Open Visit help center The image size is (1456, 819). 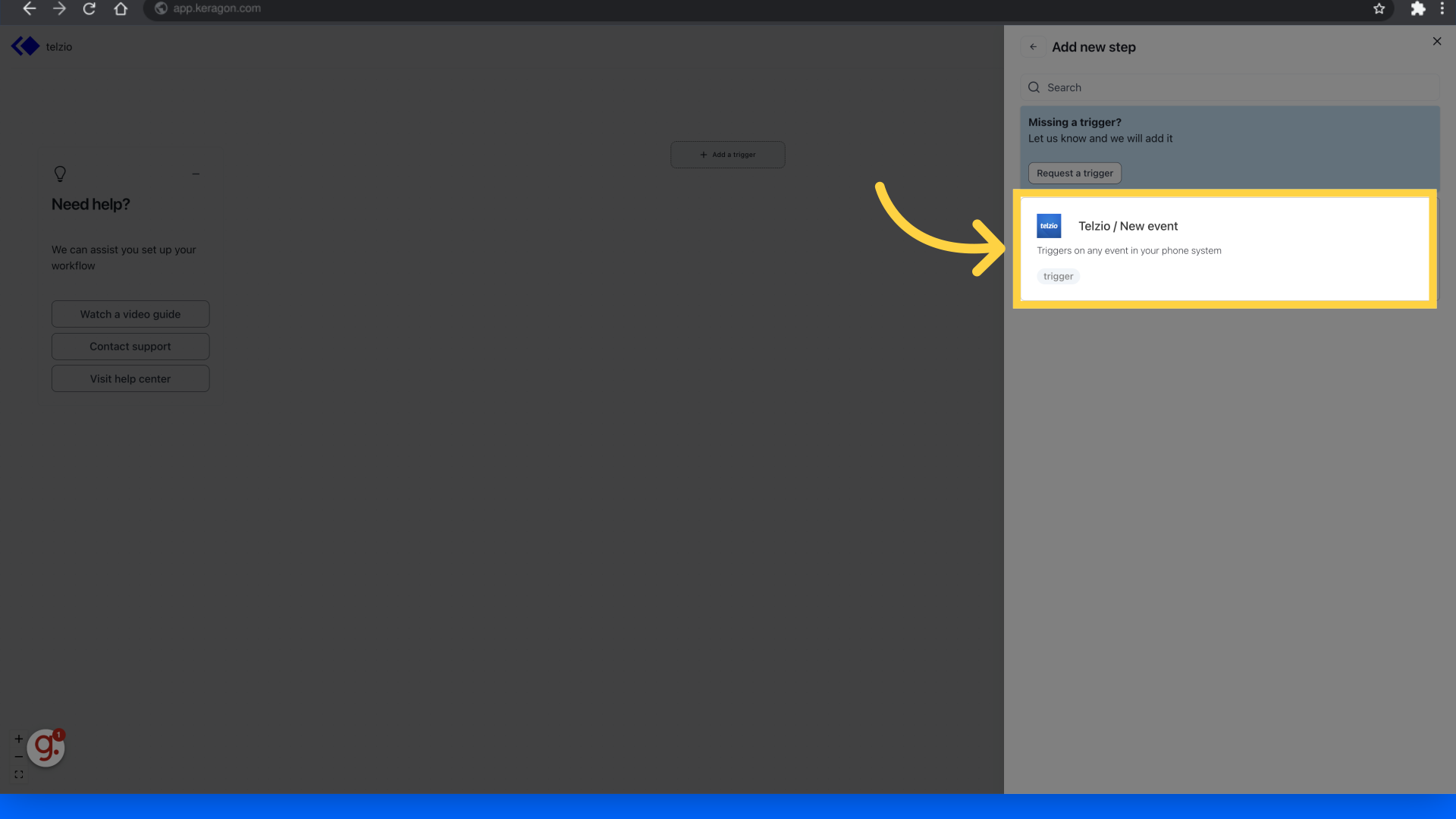tap(130, 378)
